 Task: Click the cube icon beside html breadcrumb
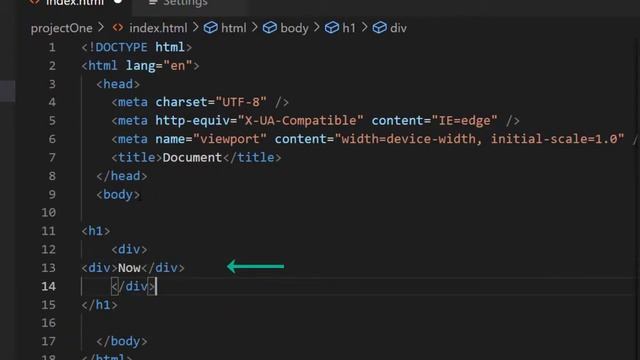click(x=211, y=28)
